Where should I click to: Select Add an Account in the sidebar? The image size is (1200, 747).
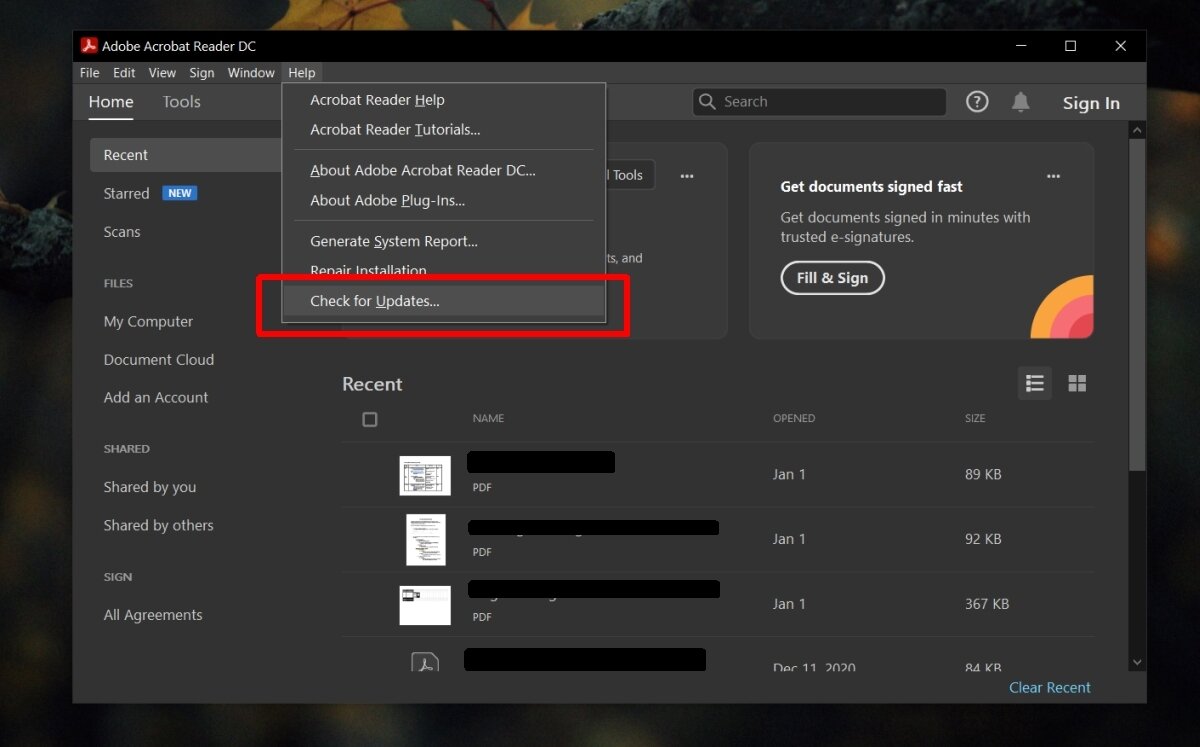(x=155, y=397)
